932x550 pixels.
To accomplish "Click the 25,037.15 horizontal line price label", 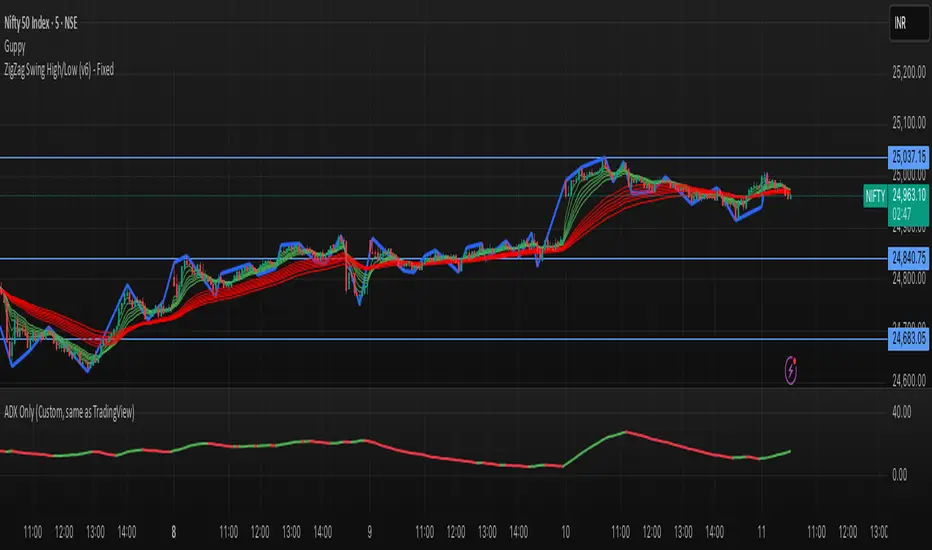I will 908,157.
